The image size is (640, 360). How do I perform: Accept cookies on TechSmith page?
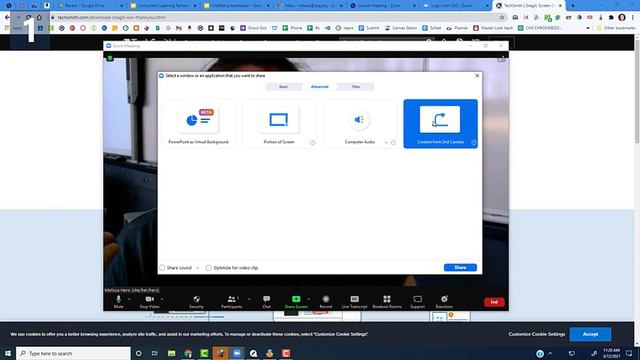pyautogui.click(x=590, y=334)
